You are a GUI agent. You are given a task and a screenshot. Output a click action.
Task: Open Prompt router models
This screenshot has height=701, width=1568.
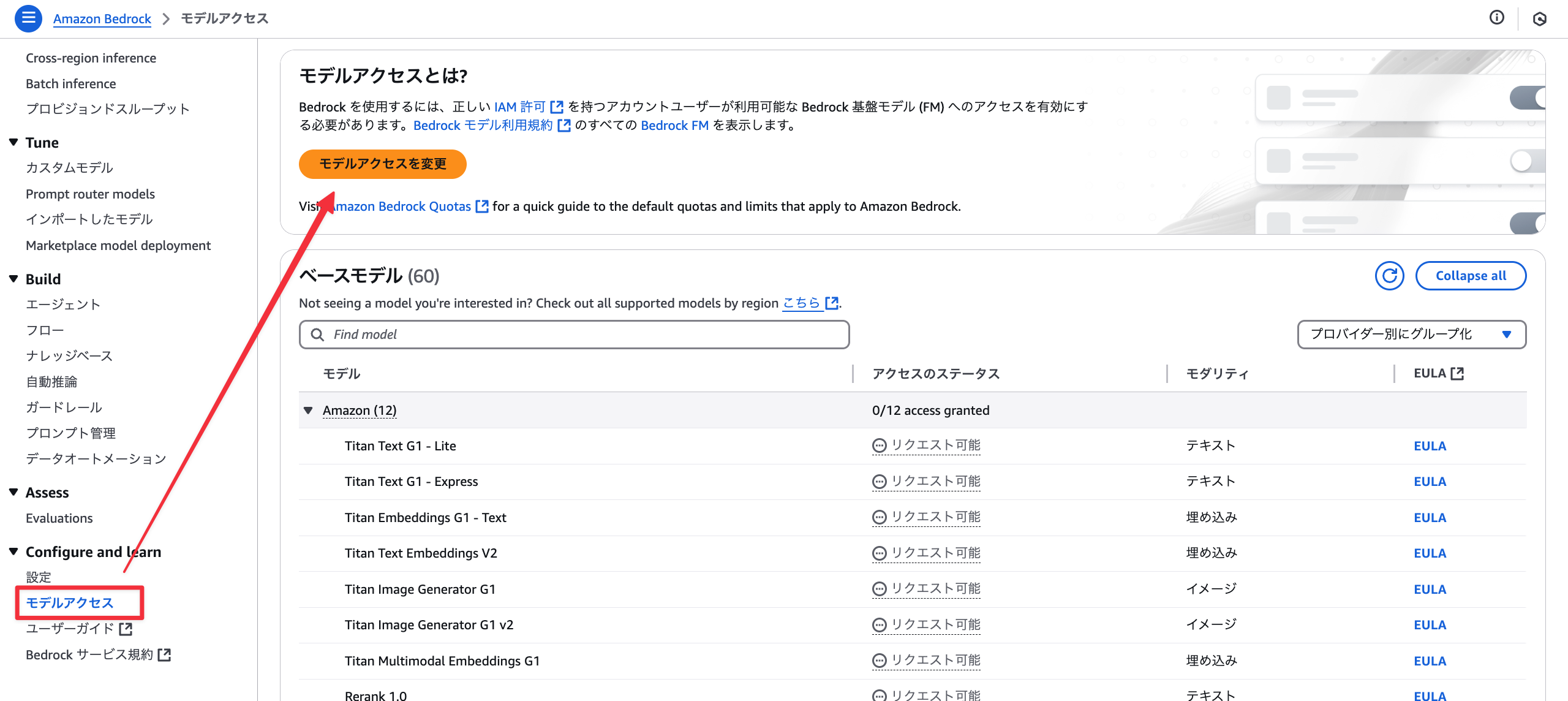90,194
